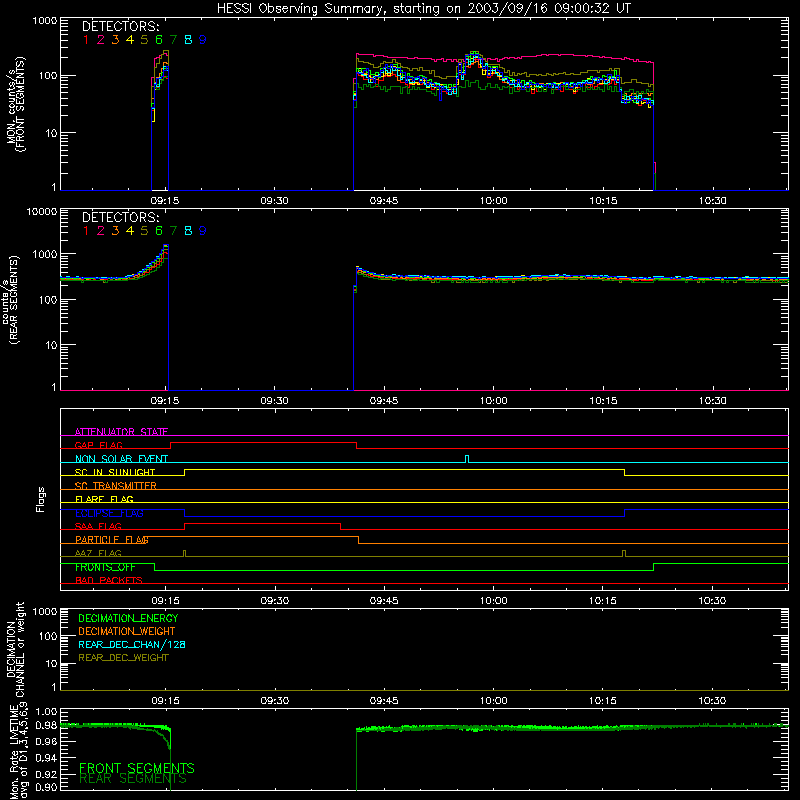800x800 pixels.
Task: Click REAR SEGMENTS label in livetime plot
Action: pyautogui.click(x=133, y=779)
